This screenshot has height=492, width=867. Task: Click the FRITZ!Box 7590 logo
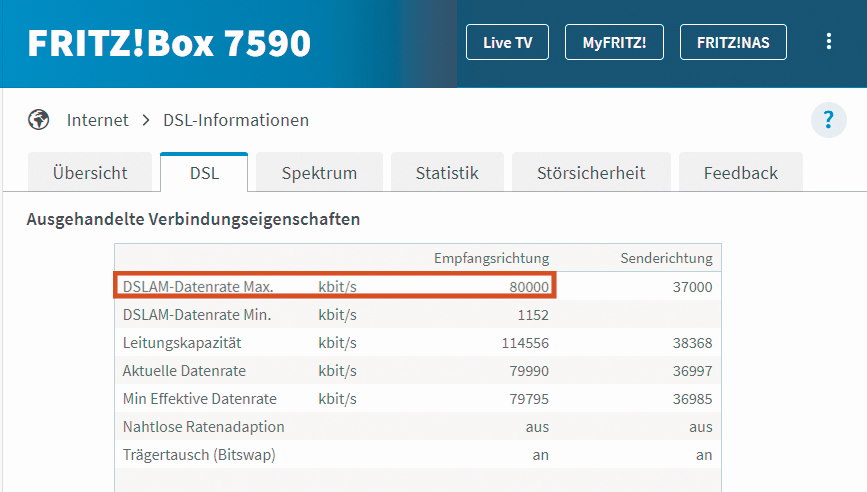tap(169, 43)
